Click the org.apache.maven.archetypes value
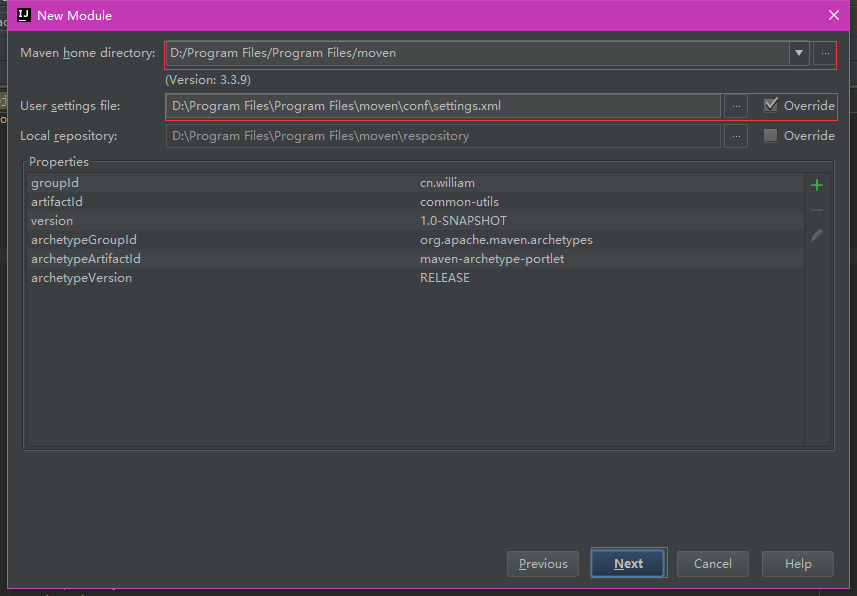 coord(506,240)
